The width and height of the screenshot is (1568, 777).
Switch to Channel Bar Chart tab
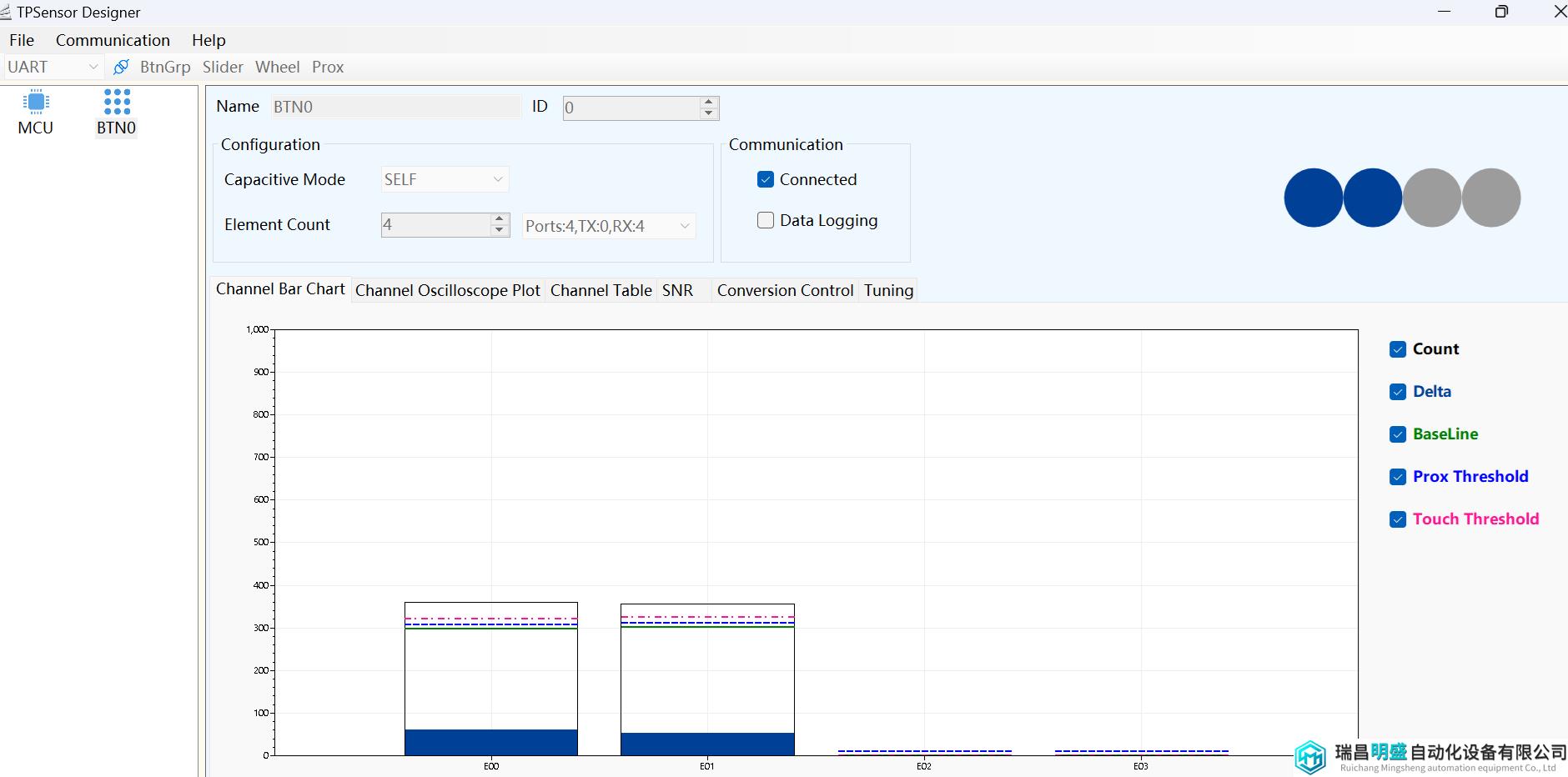280,288
